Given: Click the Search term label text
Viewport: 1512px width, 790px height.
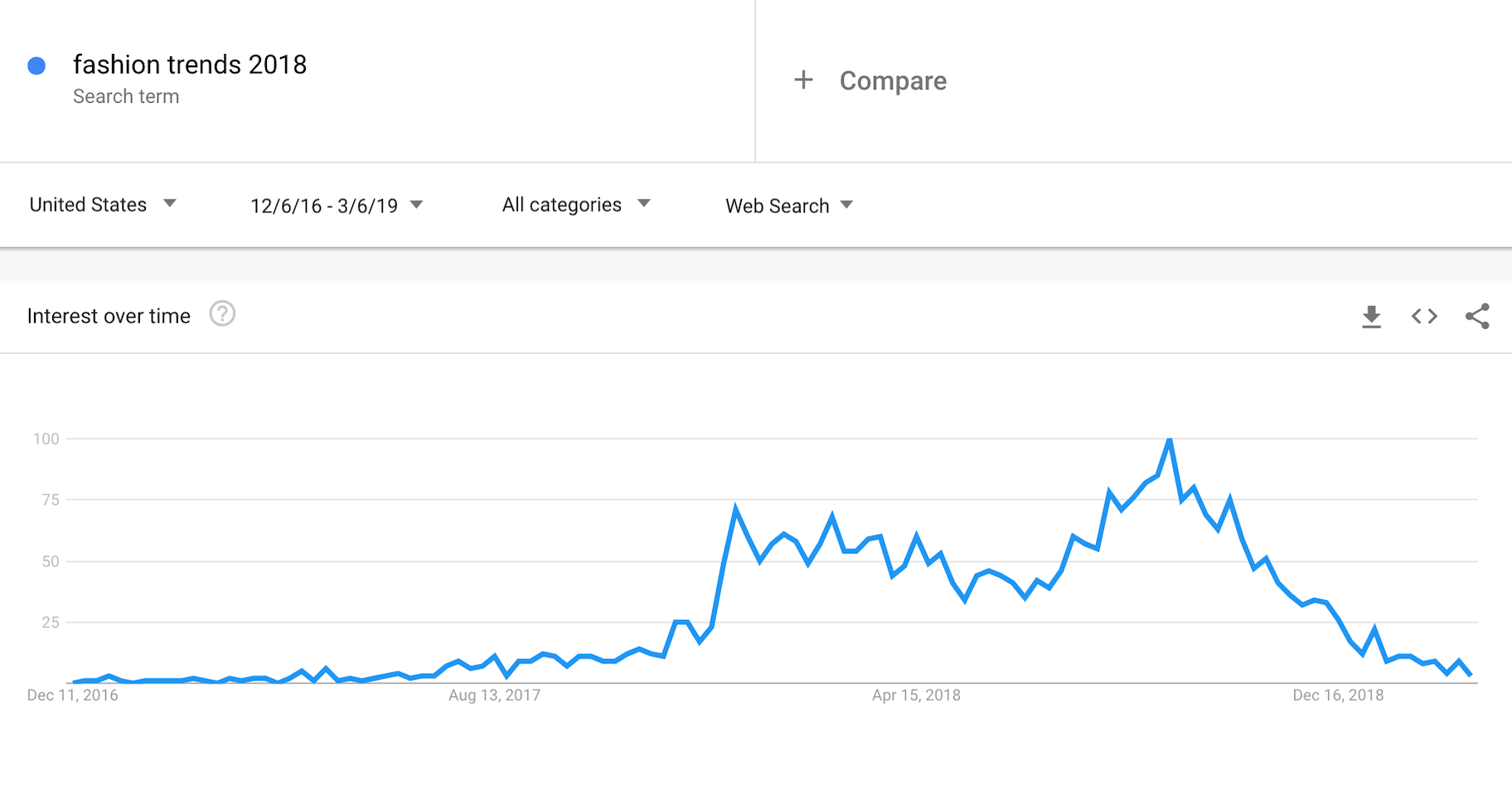Looking at the screenshot, I should coord(126,97).
